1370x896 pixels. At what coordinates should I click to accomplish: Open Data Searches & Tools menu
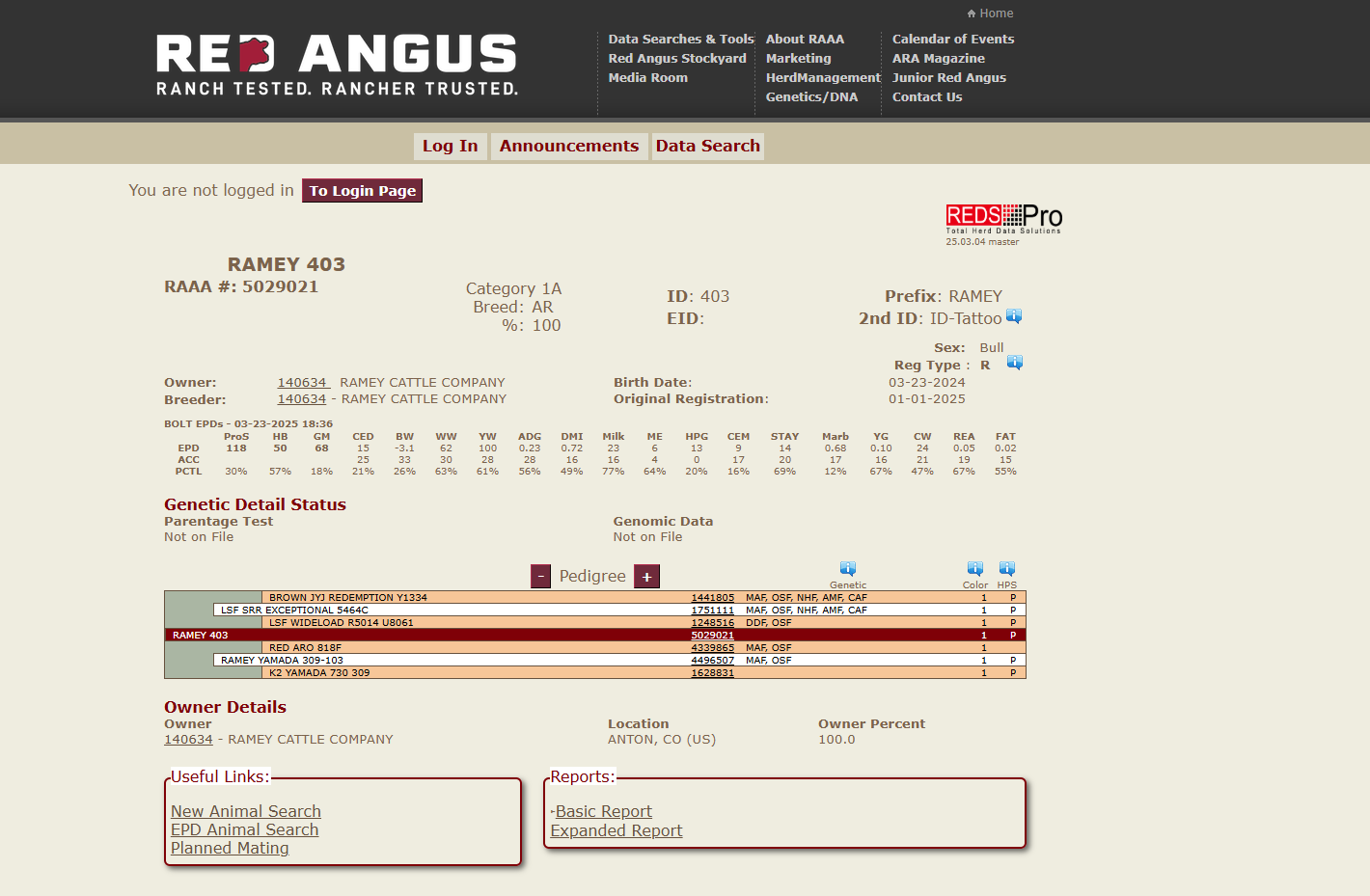681,40
